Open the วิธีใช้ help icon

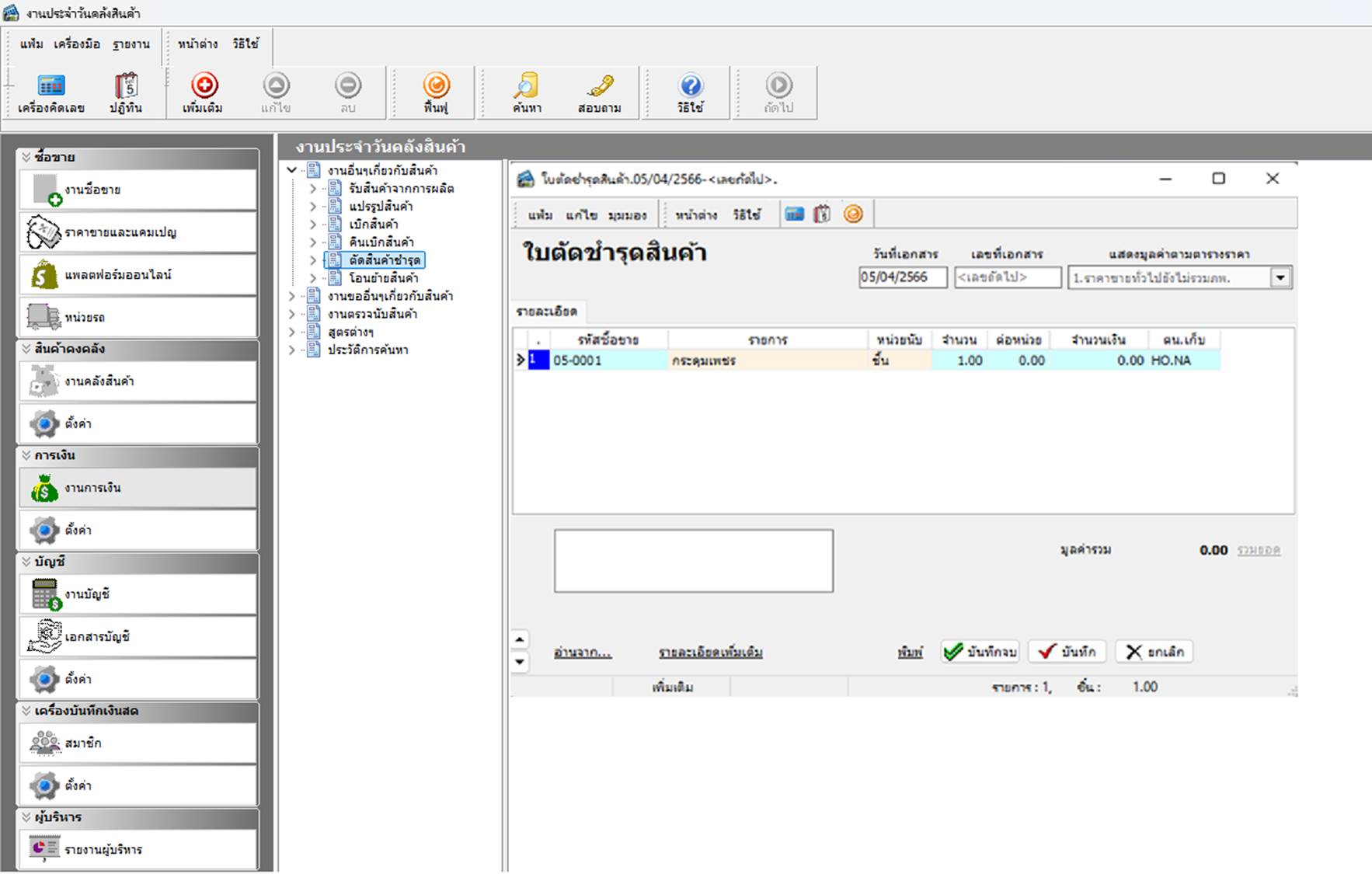click(x=690, y=93)
